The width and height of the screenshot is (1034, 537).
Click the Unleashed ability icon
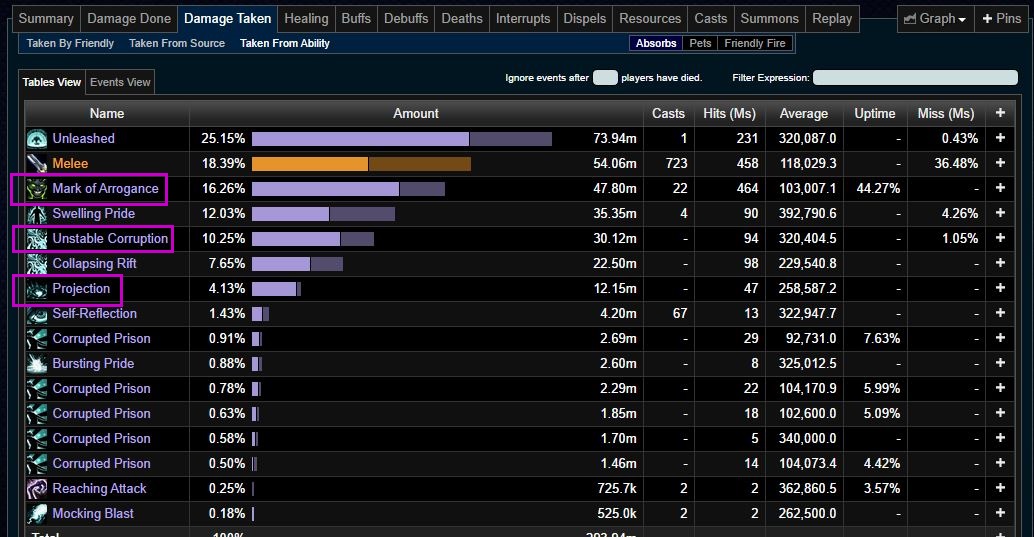(x=37, y=139)
